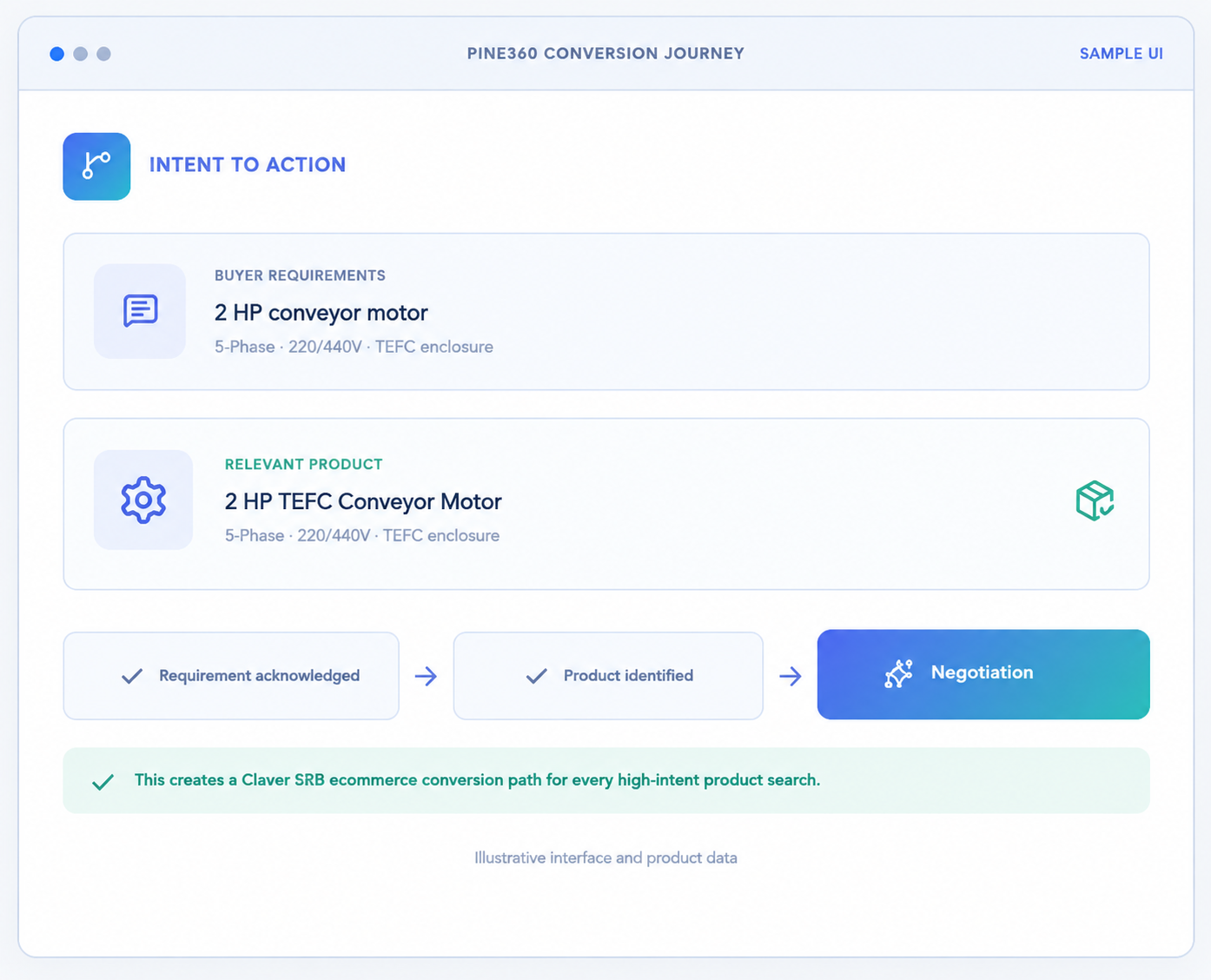Open the Negotiation step
The height and width of the screenshot is (980, 1211).
point(983,674)
